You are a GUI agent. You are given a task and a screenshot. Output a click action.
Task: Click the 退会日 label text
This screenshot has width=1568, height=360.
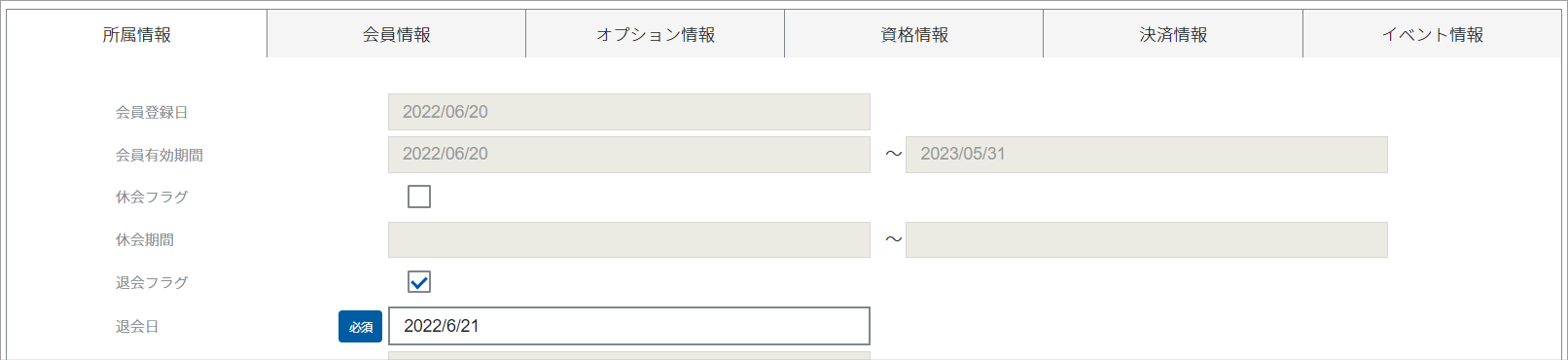point(137,326)
